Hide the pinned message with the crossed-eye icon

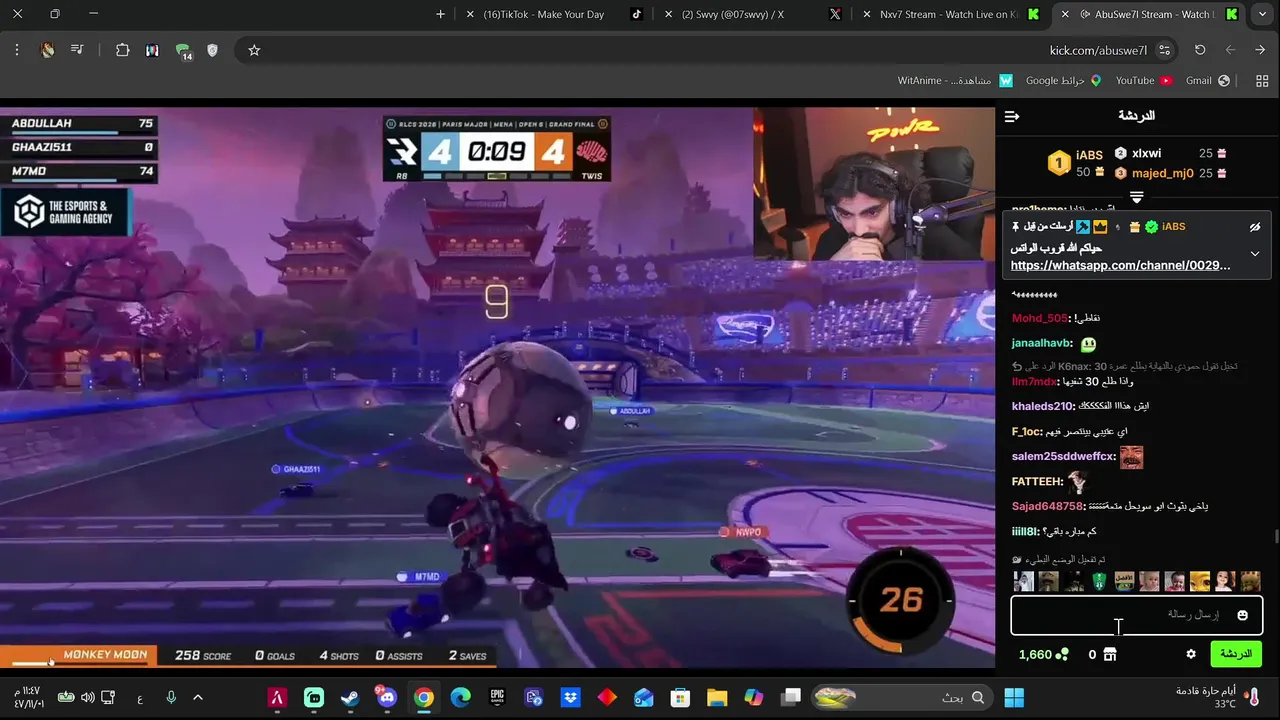(x=1255, y=227)
